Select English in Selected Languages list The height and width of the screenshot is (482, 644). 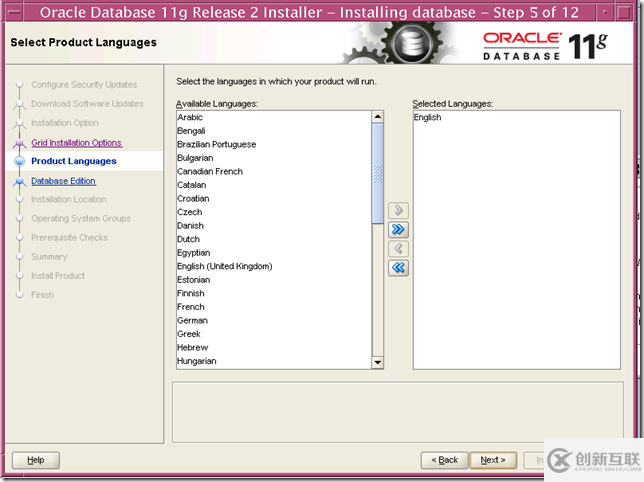pos(516,117)
